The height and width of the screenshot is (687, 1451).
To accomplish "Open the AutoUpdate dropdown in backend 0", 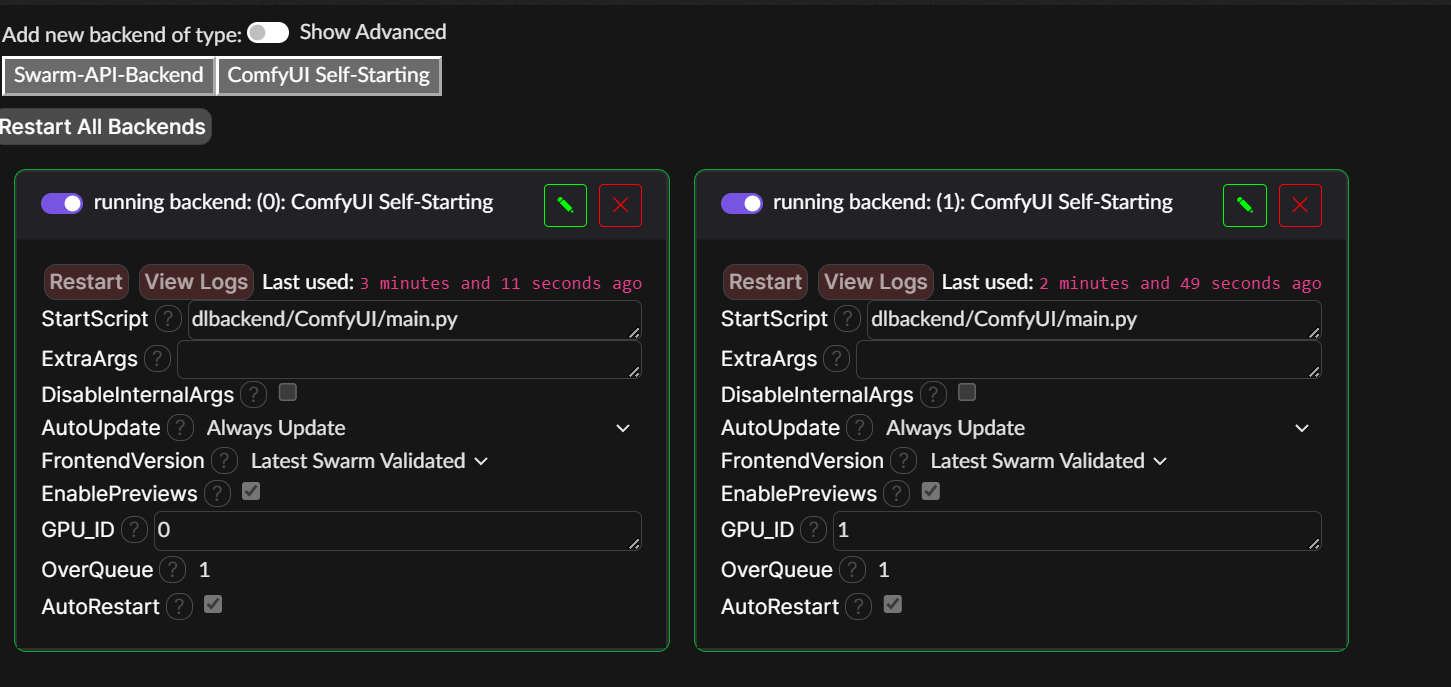I will (420, 428).
